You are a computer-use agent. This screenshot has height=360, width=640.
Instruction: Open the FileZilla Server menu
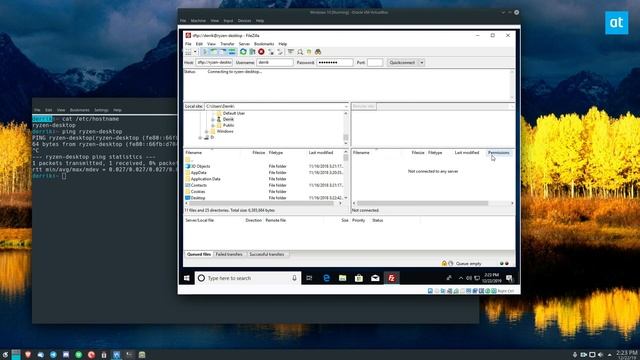[x=244, y=44]
